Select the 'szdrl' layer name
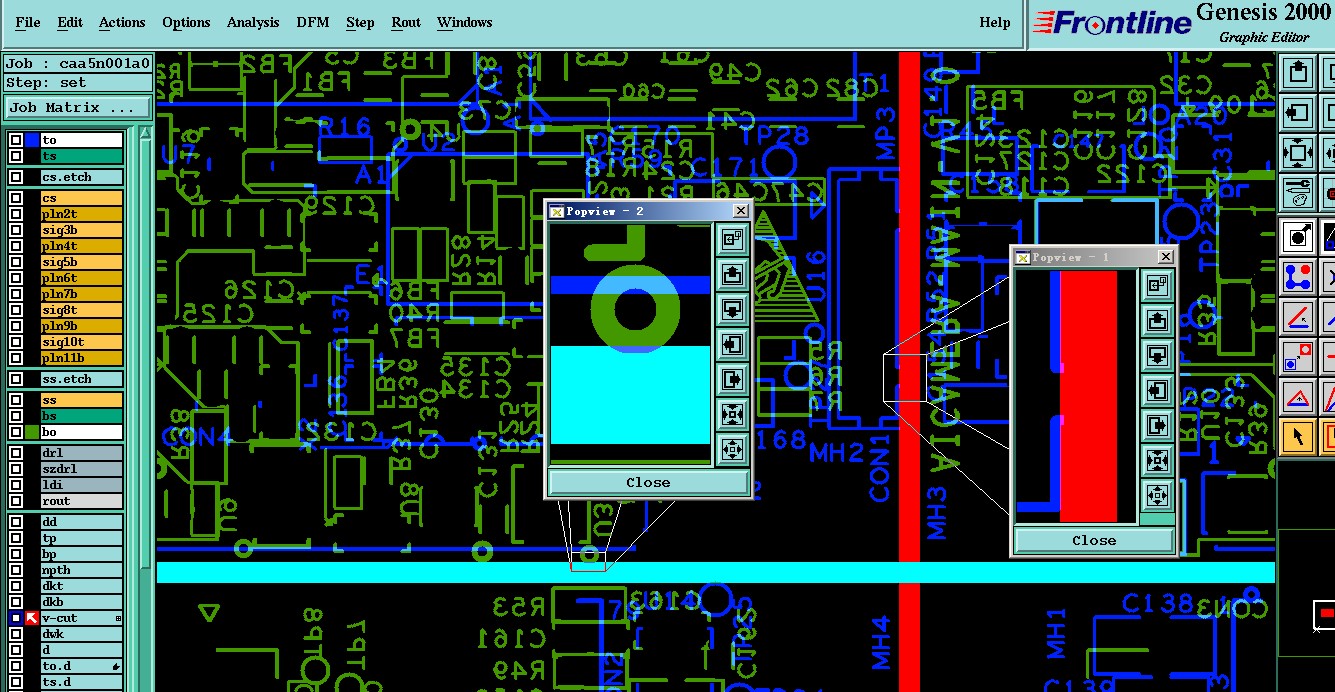This screenshot has height=692, width=1335. [81, 469]
